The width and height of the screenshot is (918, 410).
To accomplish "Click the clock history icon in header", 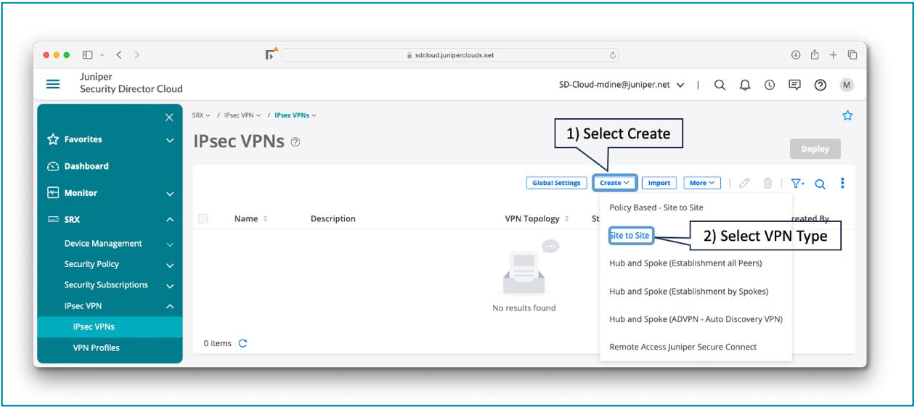I will point(770,85).
